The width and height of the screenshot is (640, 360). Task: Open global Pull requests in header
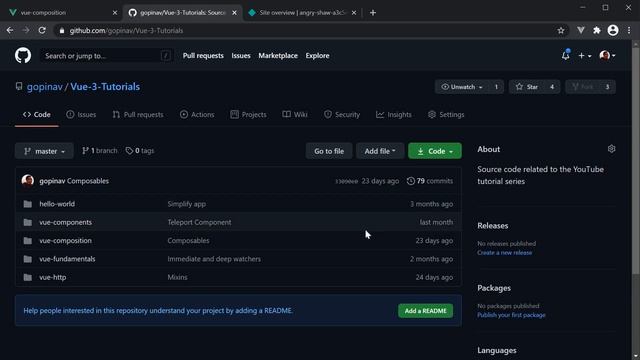[x=203, y=56]
